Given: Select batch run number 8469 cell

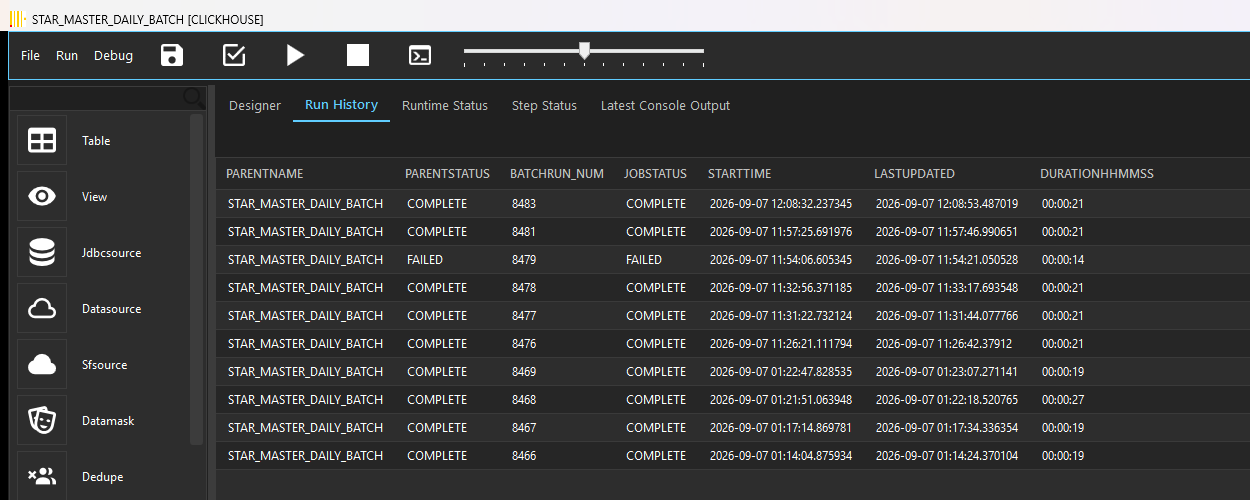Looking at the screenshot, I should pyautogui.click(x=524, y=372).
